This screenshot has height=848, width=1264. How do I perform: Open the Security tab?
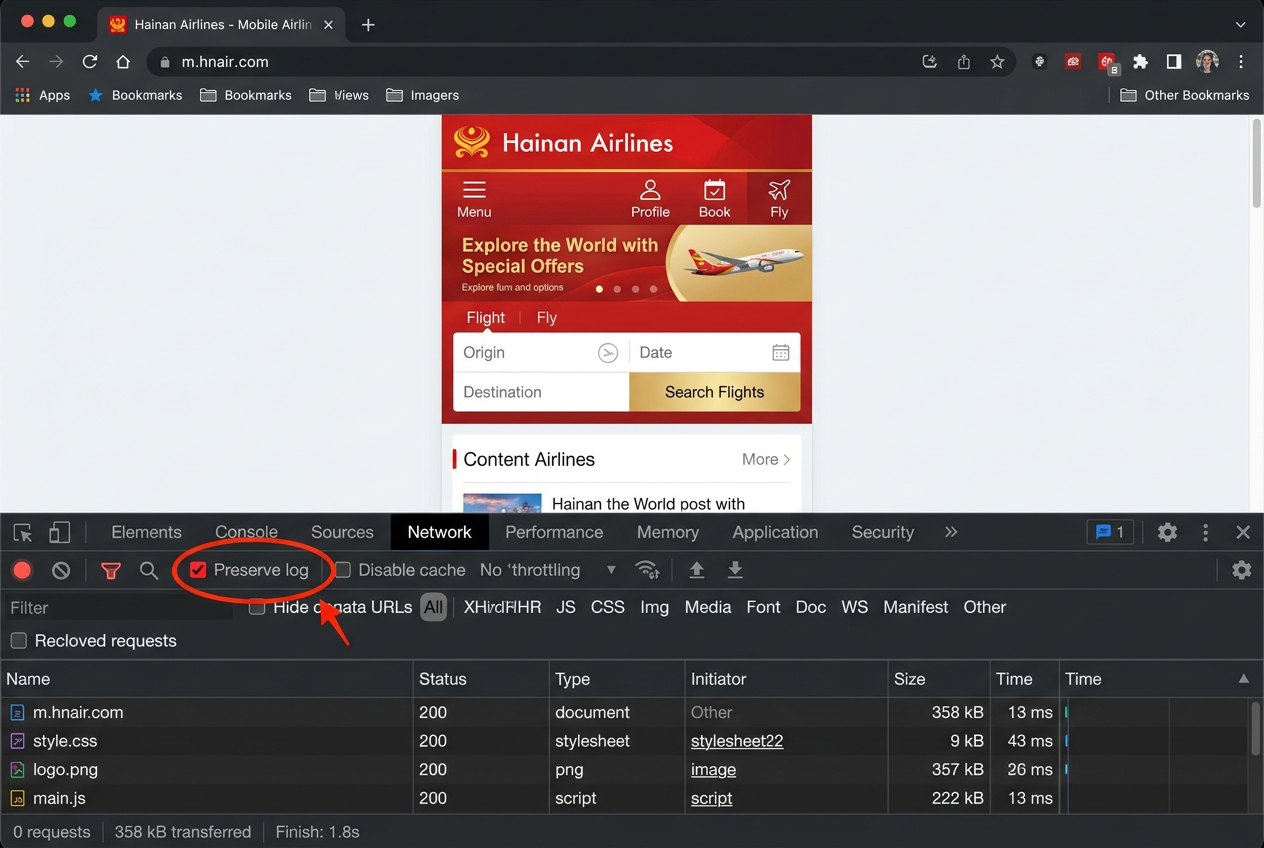(883, 533)
